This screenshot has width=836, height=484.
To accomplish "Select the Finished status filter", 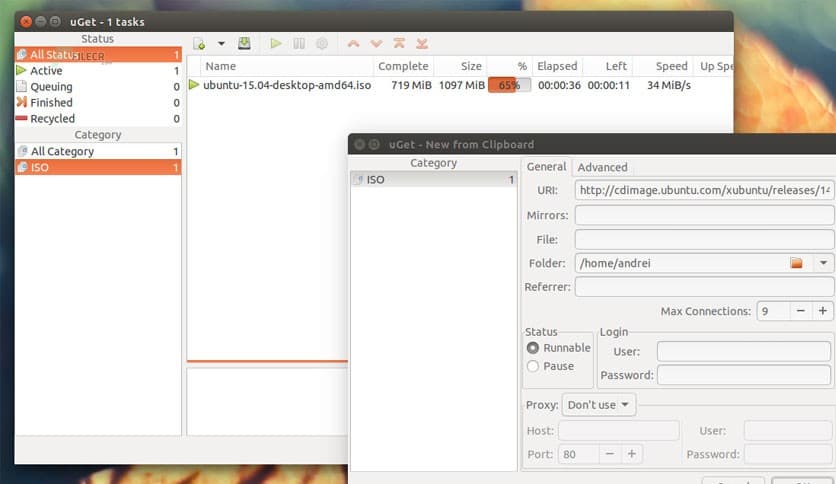I will click(98, 102).
